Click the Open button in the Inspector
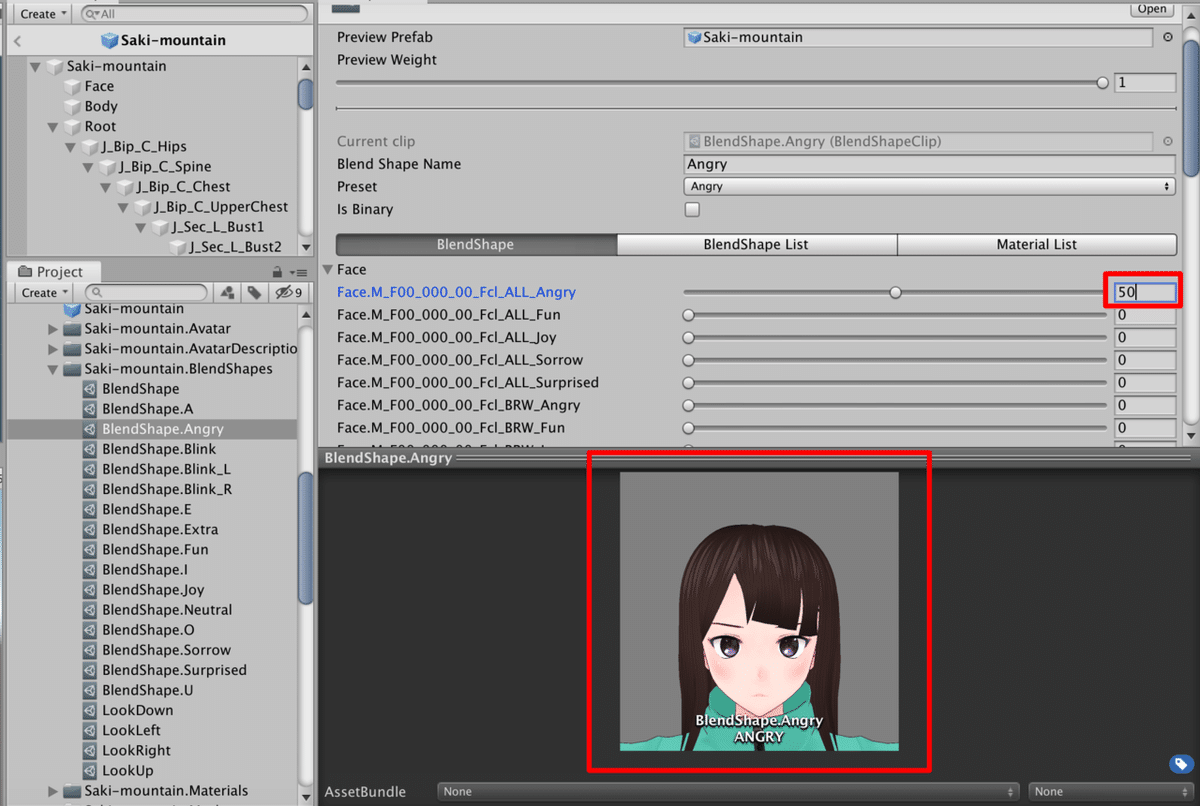Viewport: 1200px width, 806px height. [x=1152, y=9]
